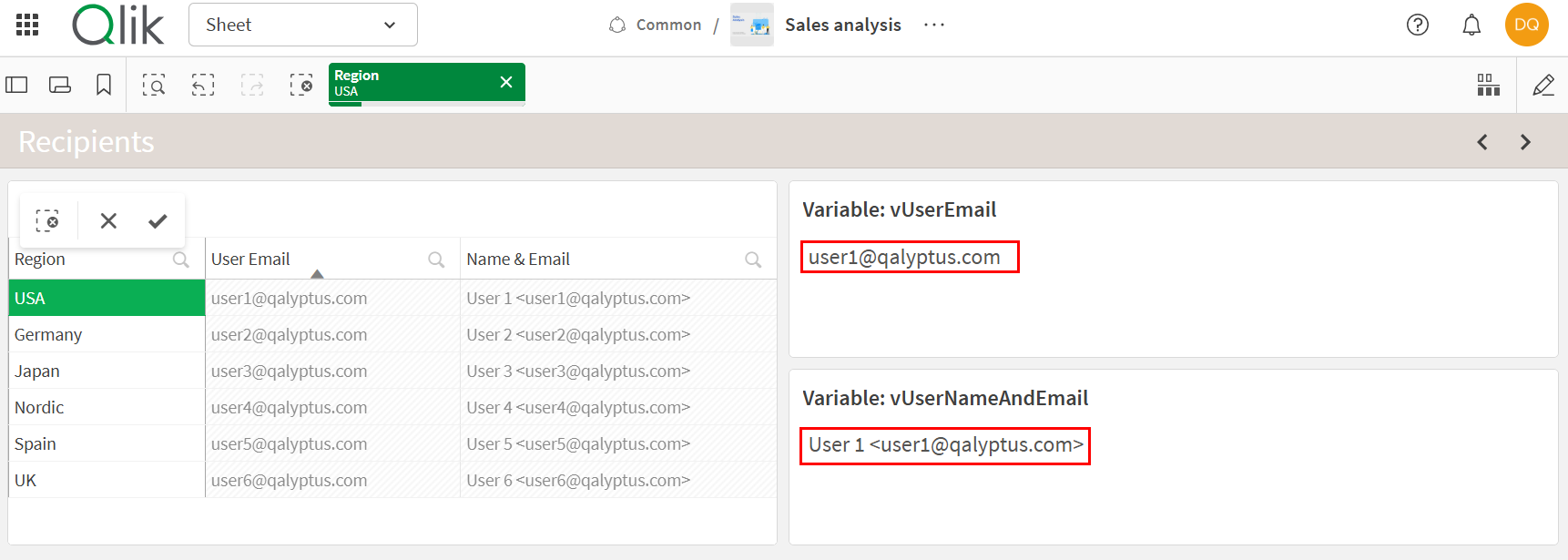The width and height of the screenshot is (1568, 560).
Task: Select Germany in the Region list
Action: 107,334
